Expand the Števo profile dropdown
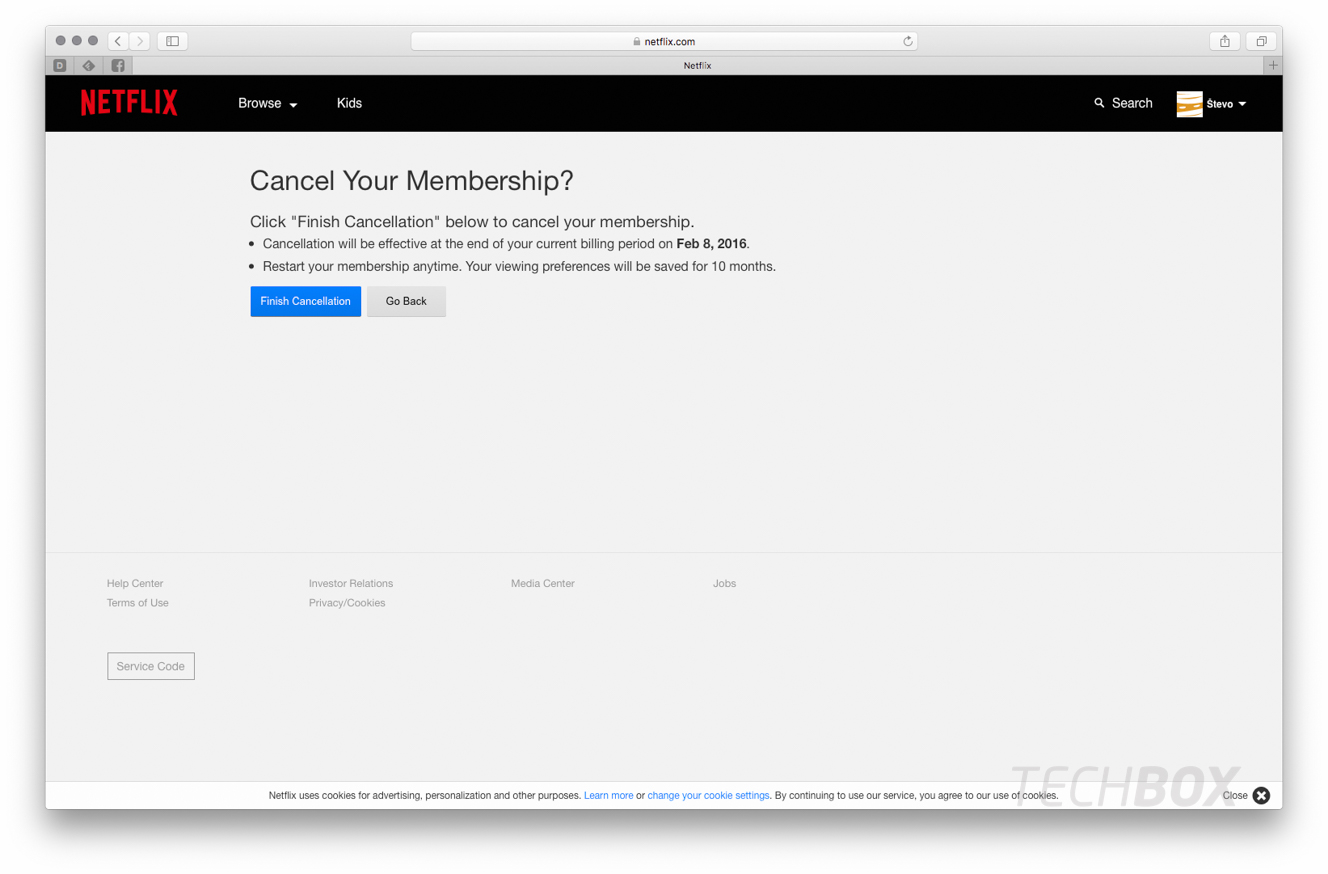The image size is (1328, 874). tap(1226, 104)
